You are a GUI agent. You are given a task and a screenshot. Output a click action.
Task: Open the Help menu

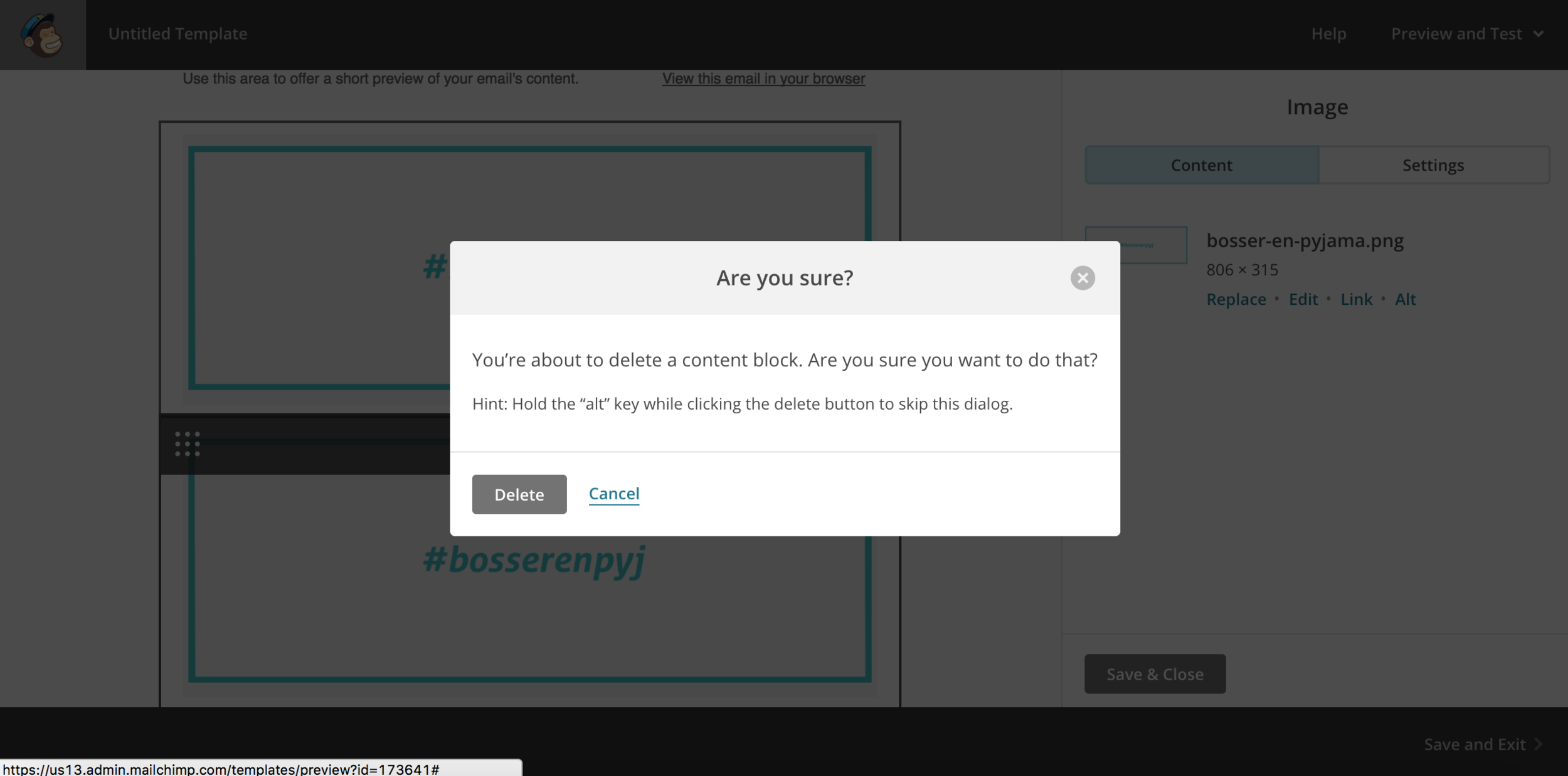pyautogui.click(x=1328, y=34)
